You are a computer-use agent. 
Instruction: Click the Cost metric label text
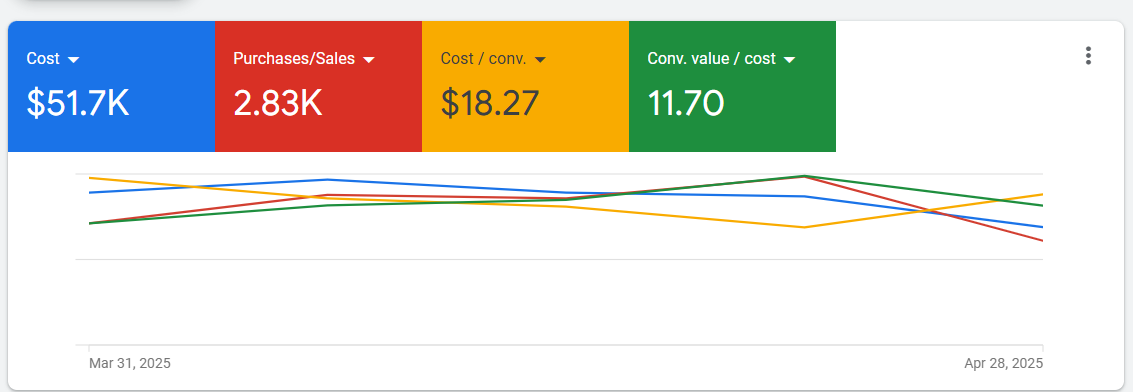click(43, 58)
